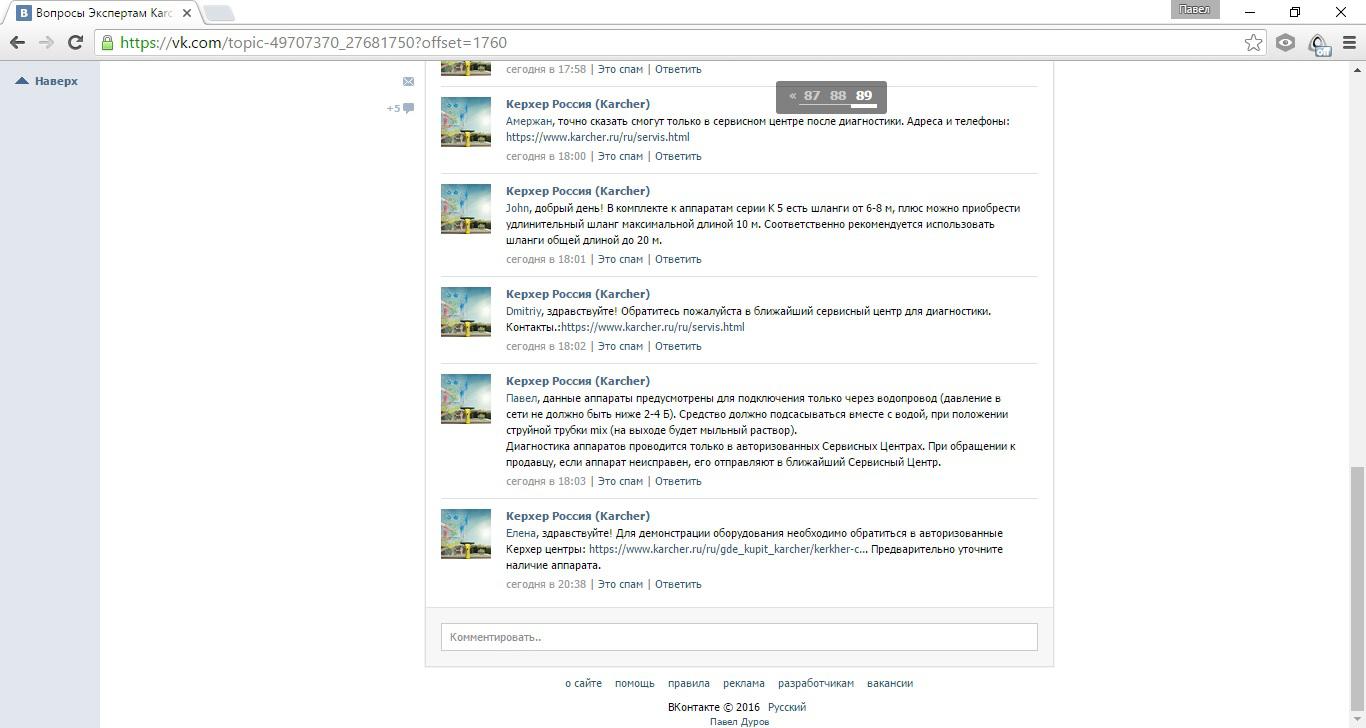Image resolution: width=1366 pixels, height=728 pixels.
Task: Click the address bar URL field
Action: pyautogui.click(x=678, y=42)
